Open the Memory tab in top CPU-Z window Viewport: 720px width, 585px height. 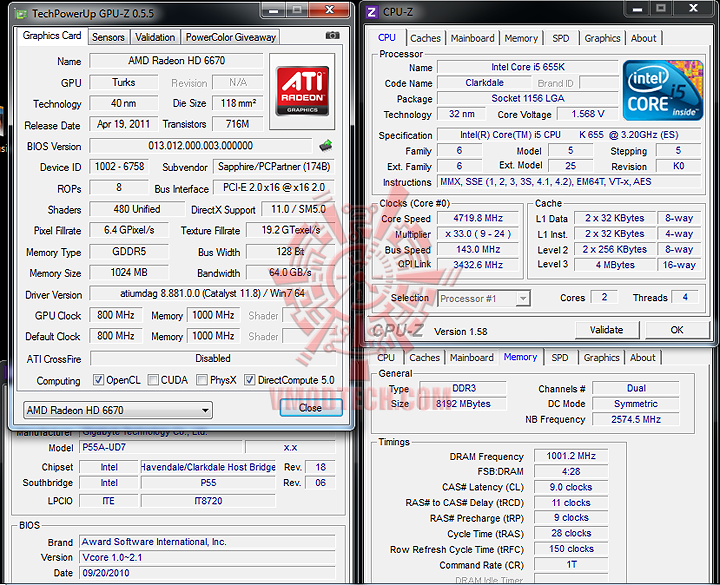[521, 38]
